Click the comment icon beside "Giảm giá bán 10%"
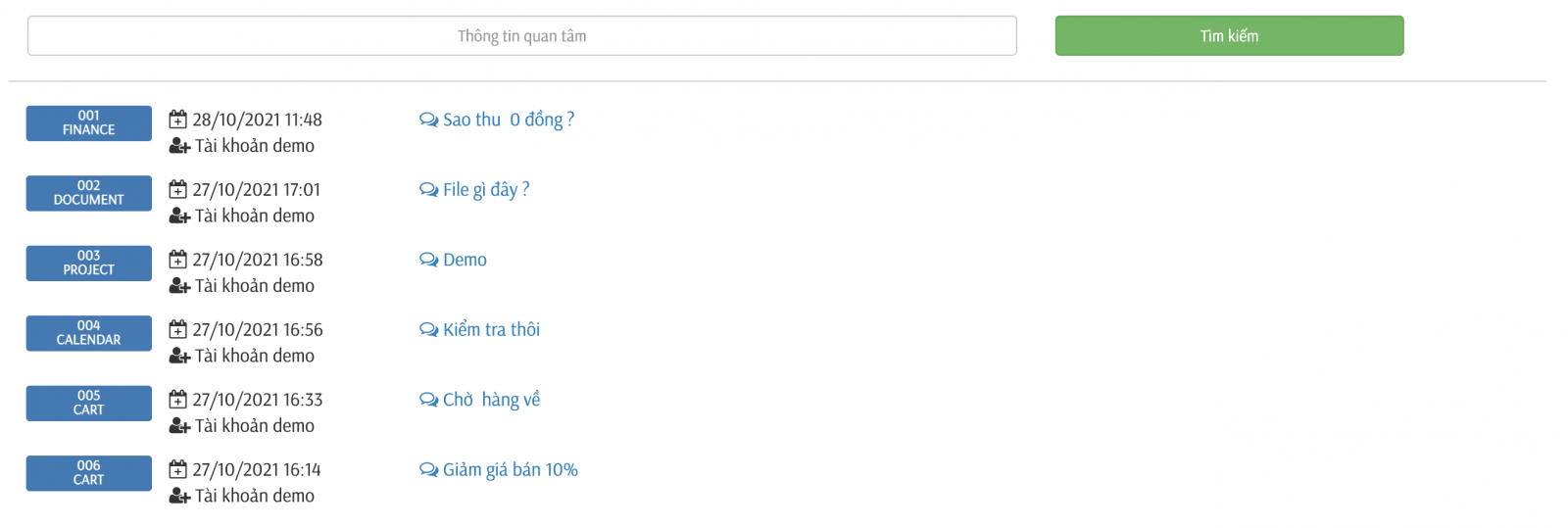 [x=428, y=470]
